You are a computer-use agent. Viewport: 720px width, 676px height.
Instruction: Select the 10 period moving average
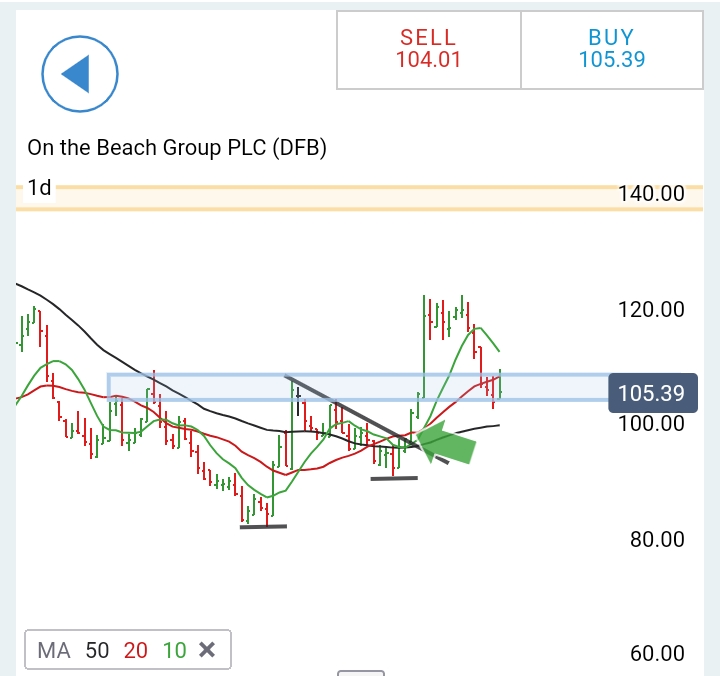tap(174, 650)
